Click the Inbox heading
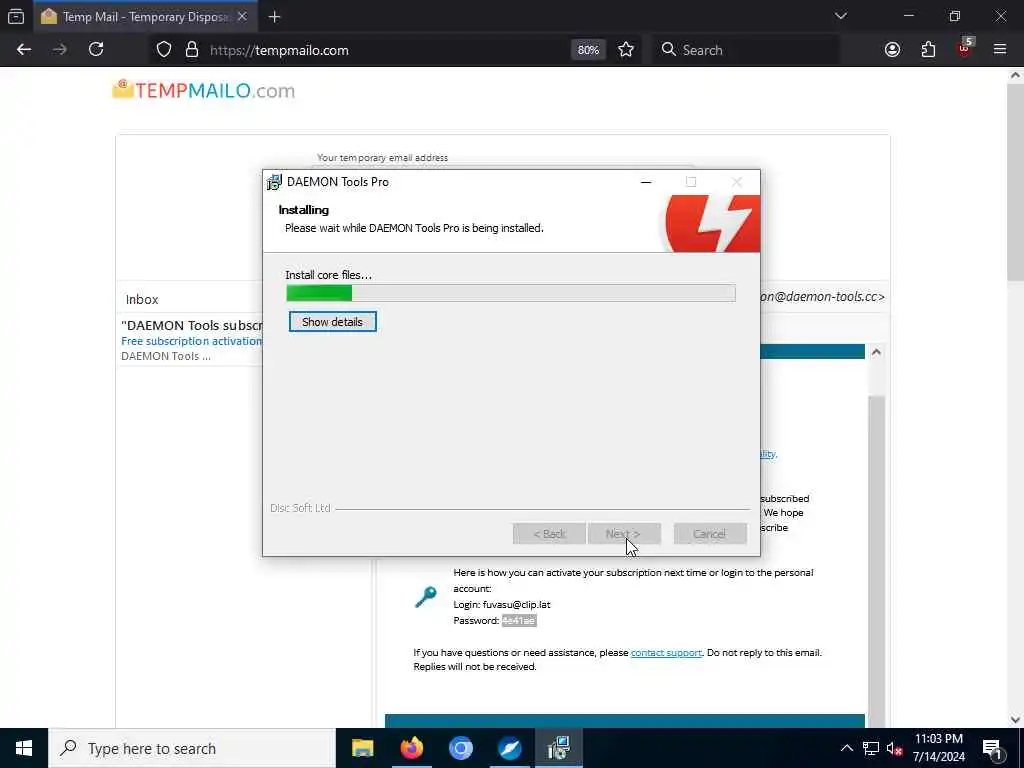 click(x=142, y=299)
